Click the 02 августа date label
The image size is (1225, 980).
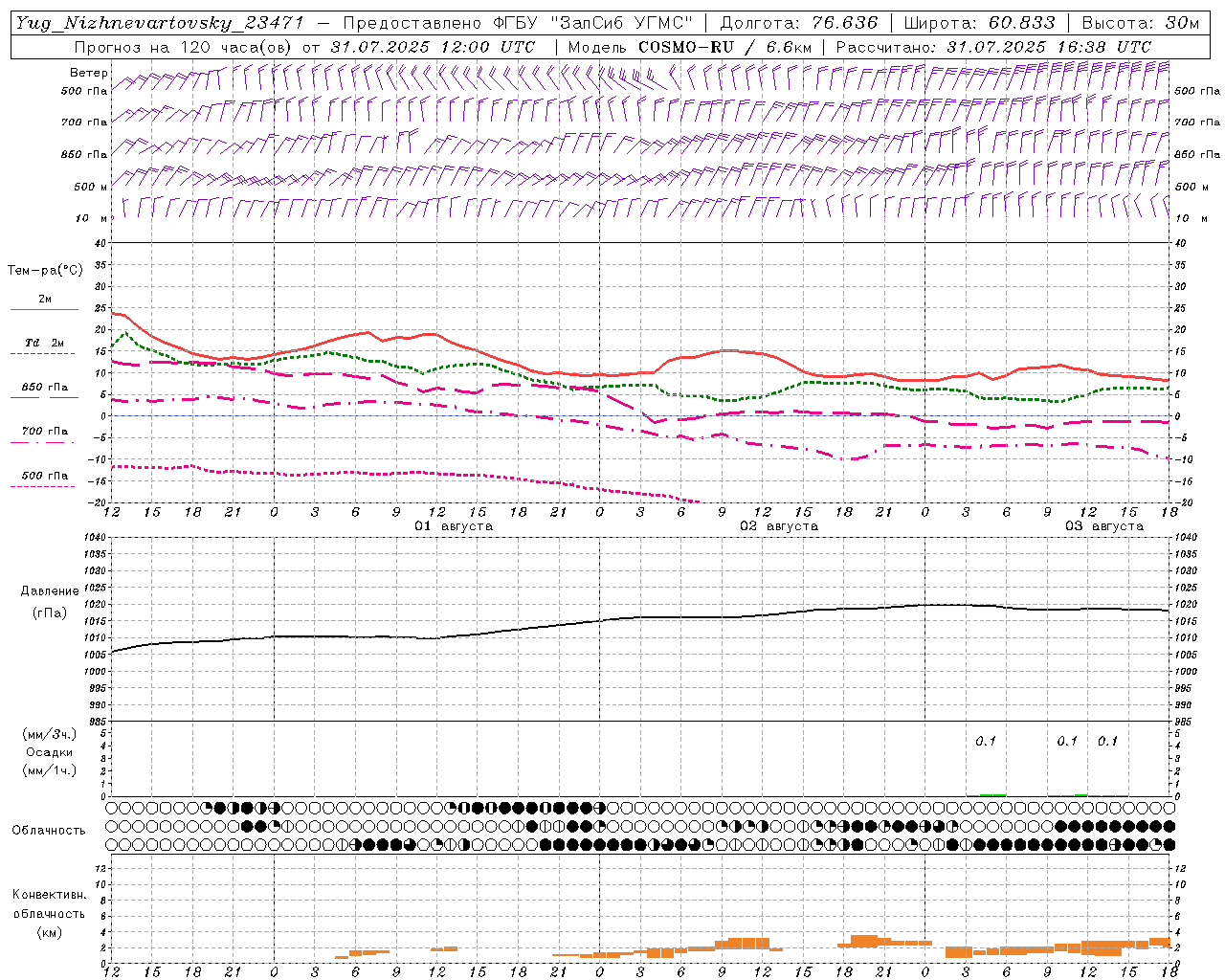click(x=778, y=526)
